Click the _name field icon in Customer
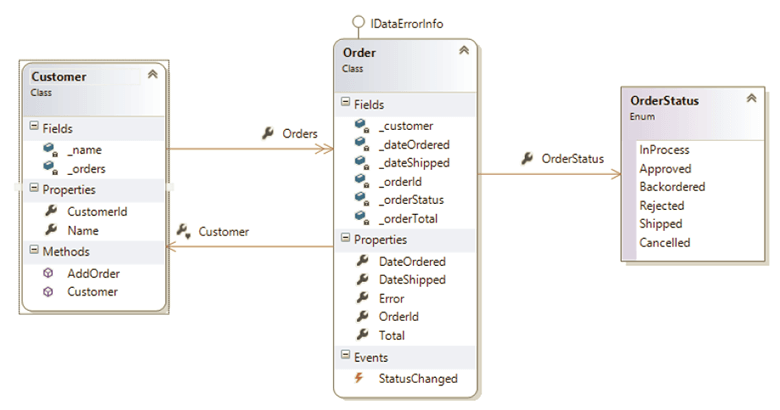 [50, 150]
